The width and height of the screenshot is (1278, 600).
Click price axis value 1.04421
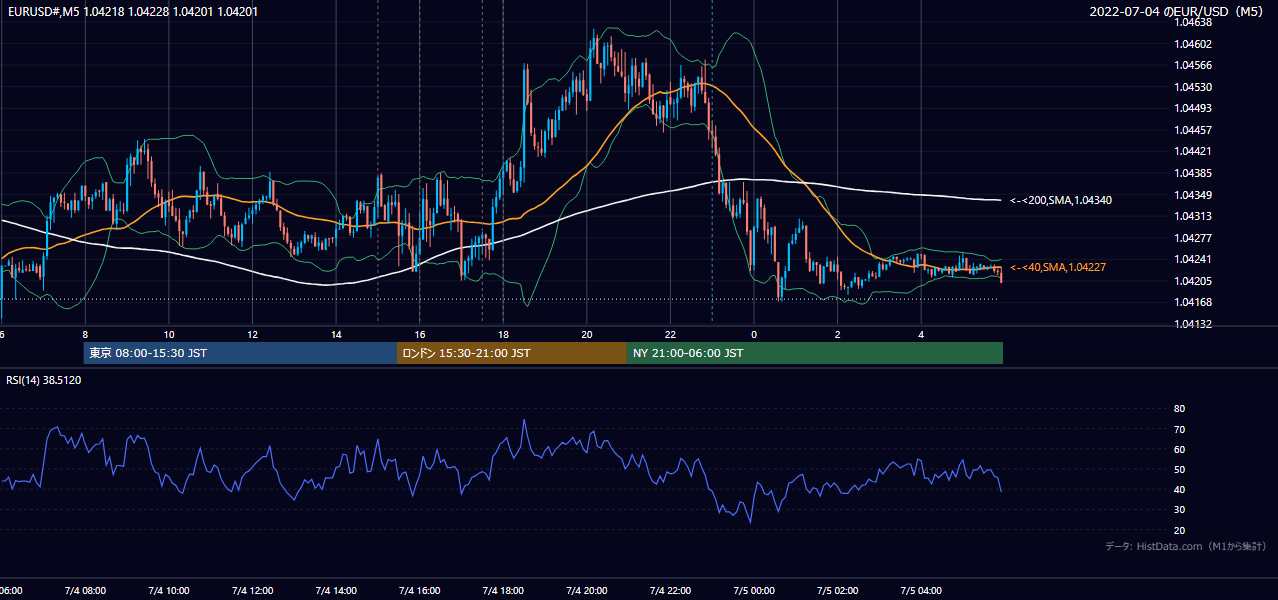1194,151
